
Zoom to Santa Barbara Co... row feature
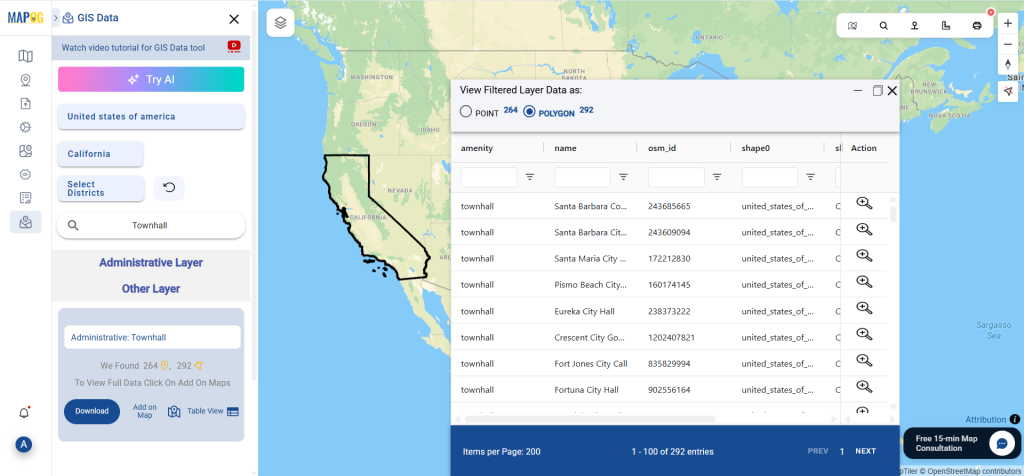point(864,203)
